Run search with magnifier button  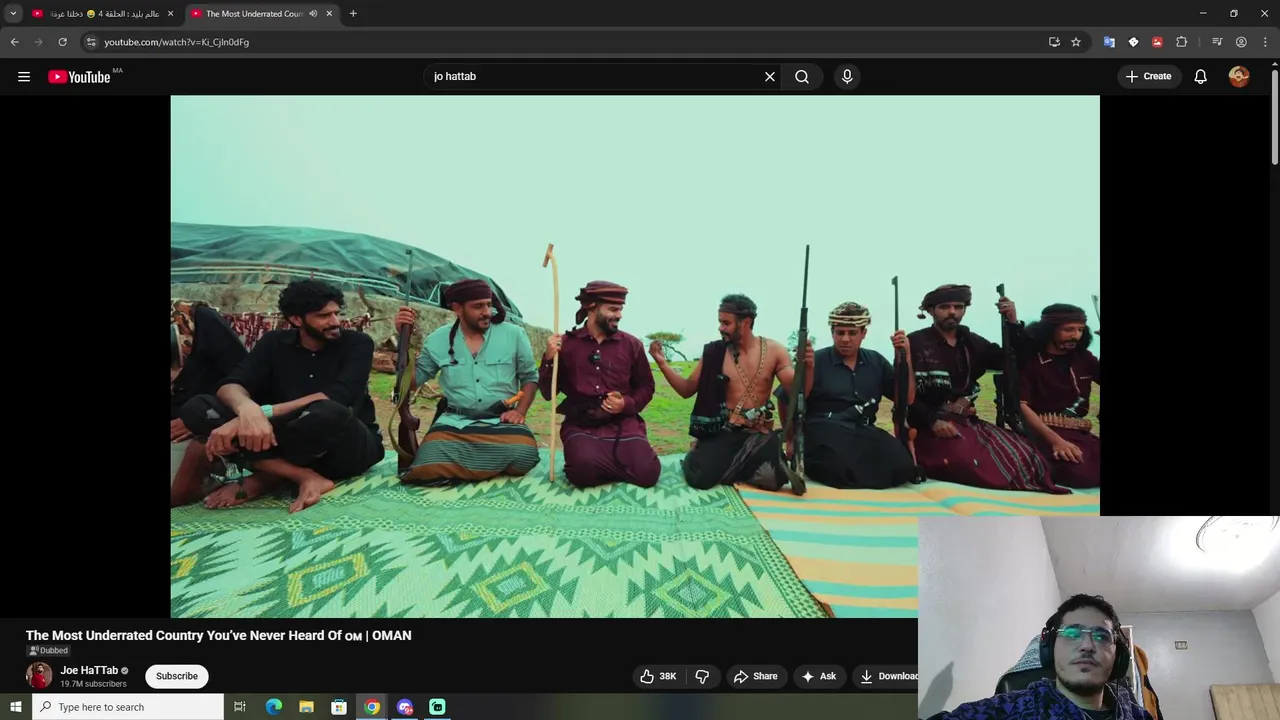pos(802,76)
